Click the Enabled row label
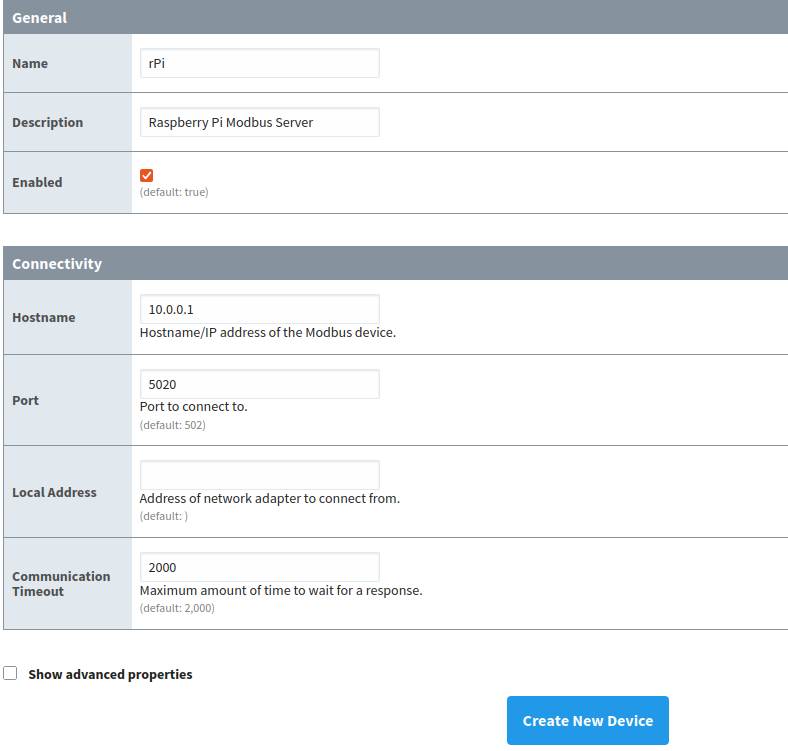The height and width of the screenshot is (751, 788). tap(37, 182)
